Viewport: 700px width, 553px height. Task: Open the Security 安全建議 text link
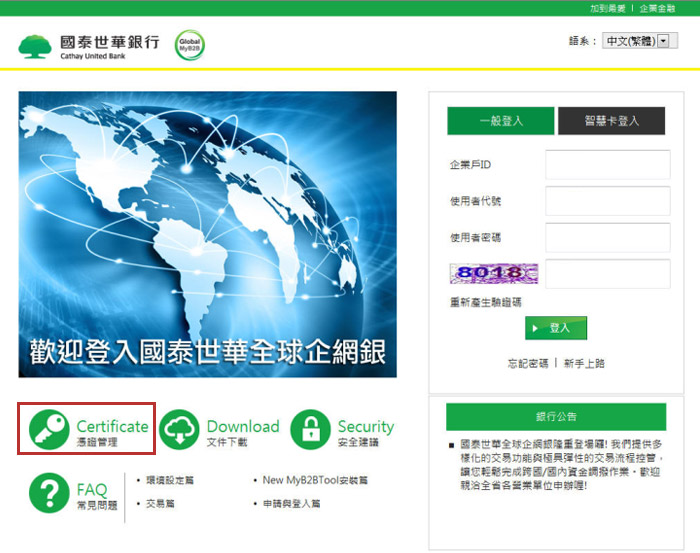(366, 432)
